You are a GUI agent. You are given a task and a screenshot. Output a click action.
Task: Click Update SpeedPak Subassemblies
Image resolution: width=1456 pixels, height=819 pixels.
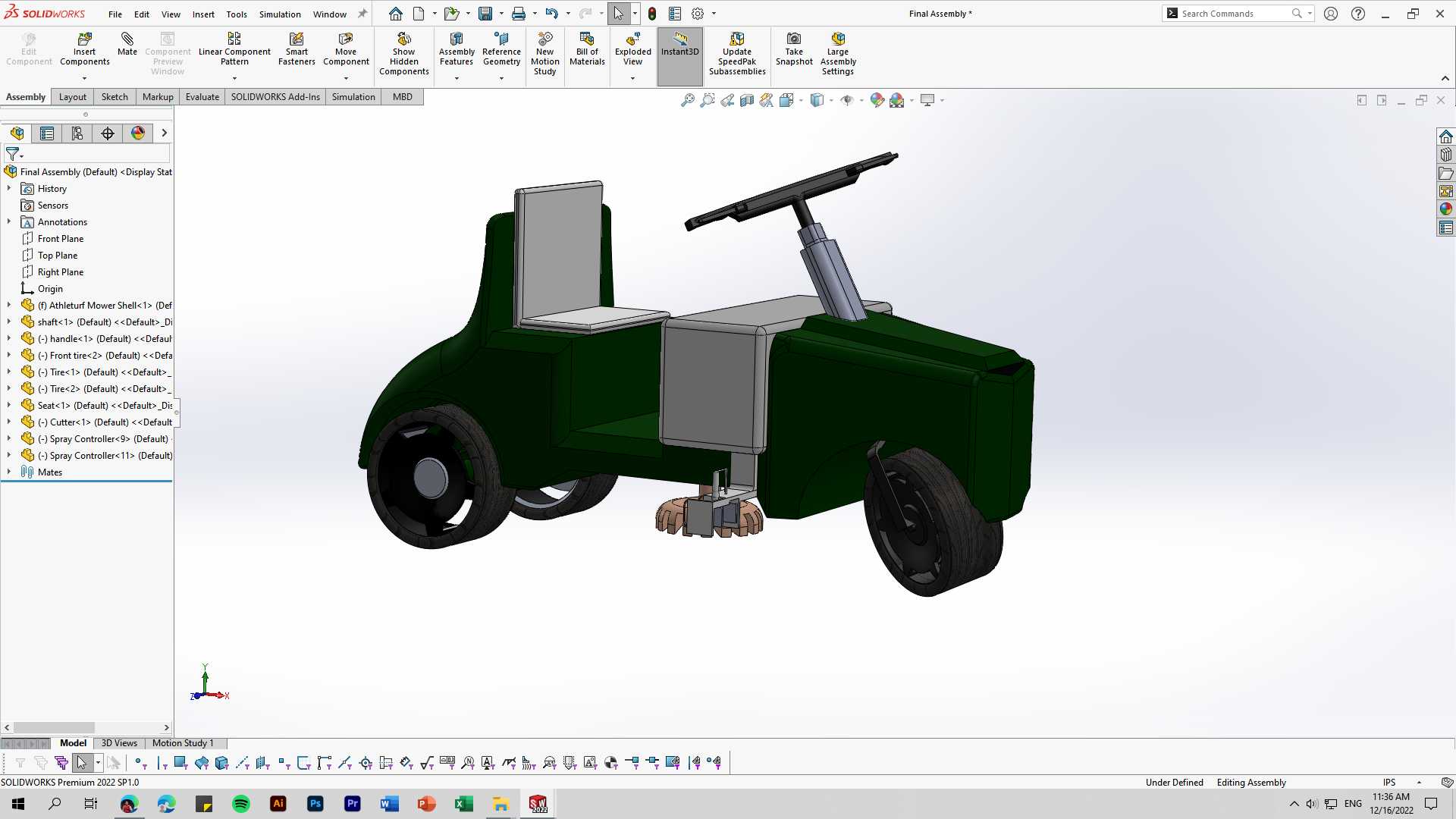[x=737, y=54]
